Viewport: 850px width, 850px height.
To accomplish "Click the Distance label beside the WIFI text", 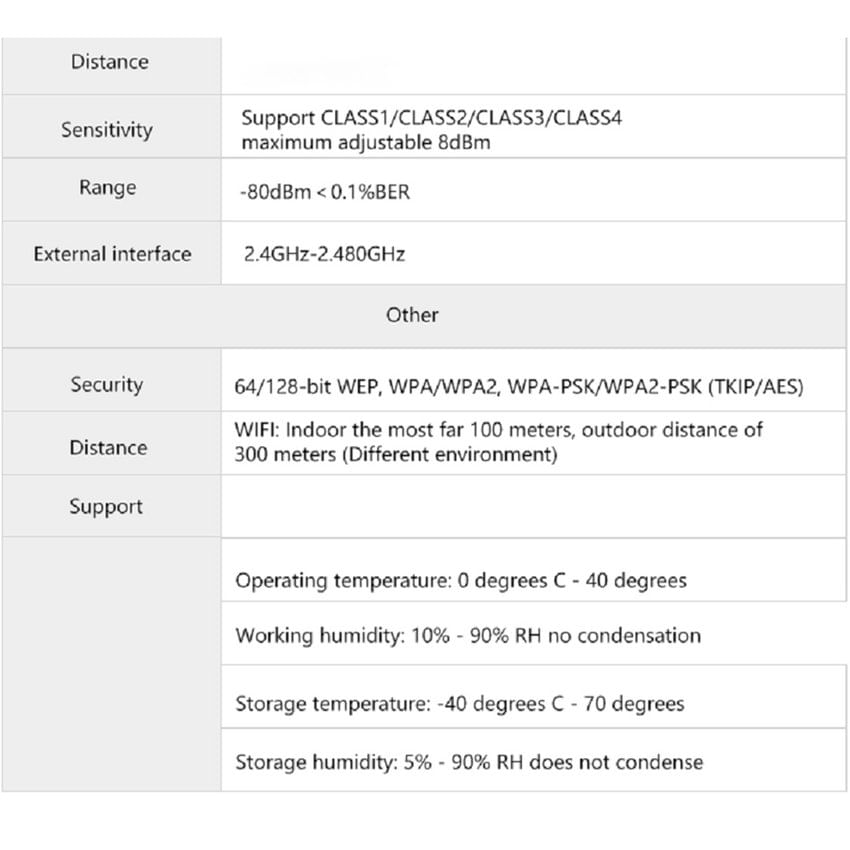I will [108, 448].
